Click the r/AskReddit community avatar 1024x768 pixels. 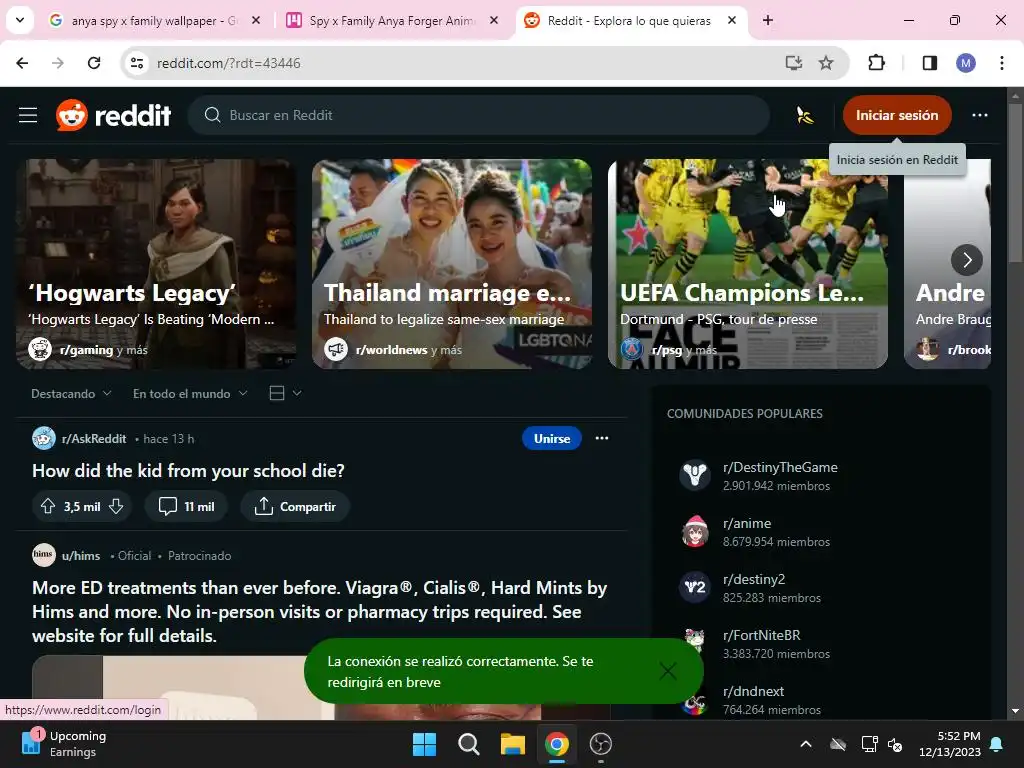[44, 438]
